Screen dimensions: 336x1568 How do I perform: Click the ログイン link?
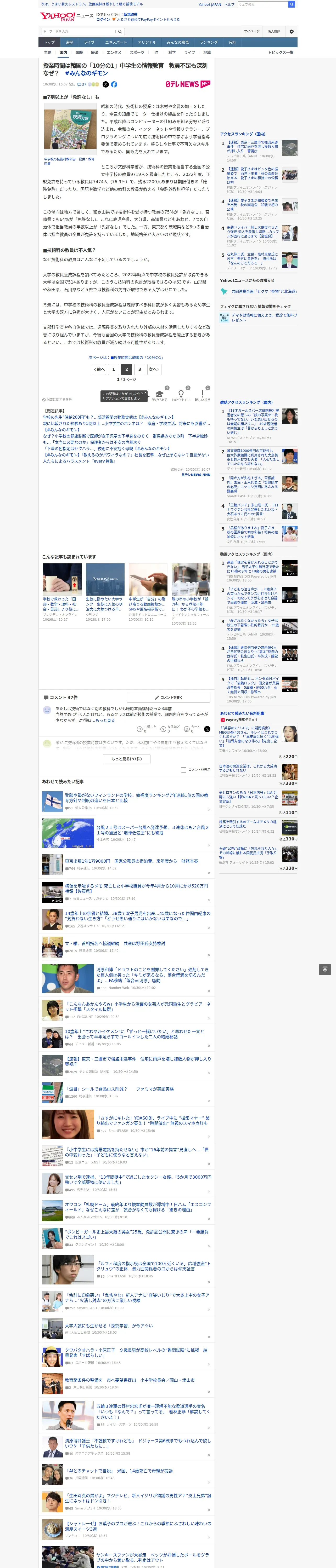(103, 20)
